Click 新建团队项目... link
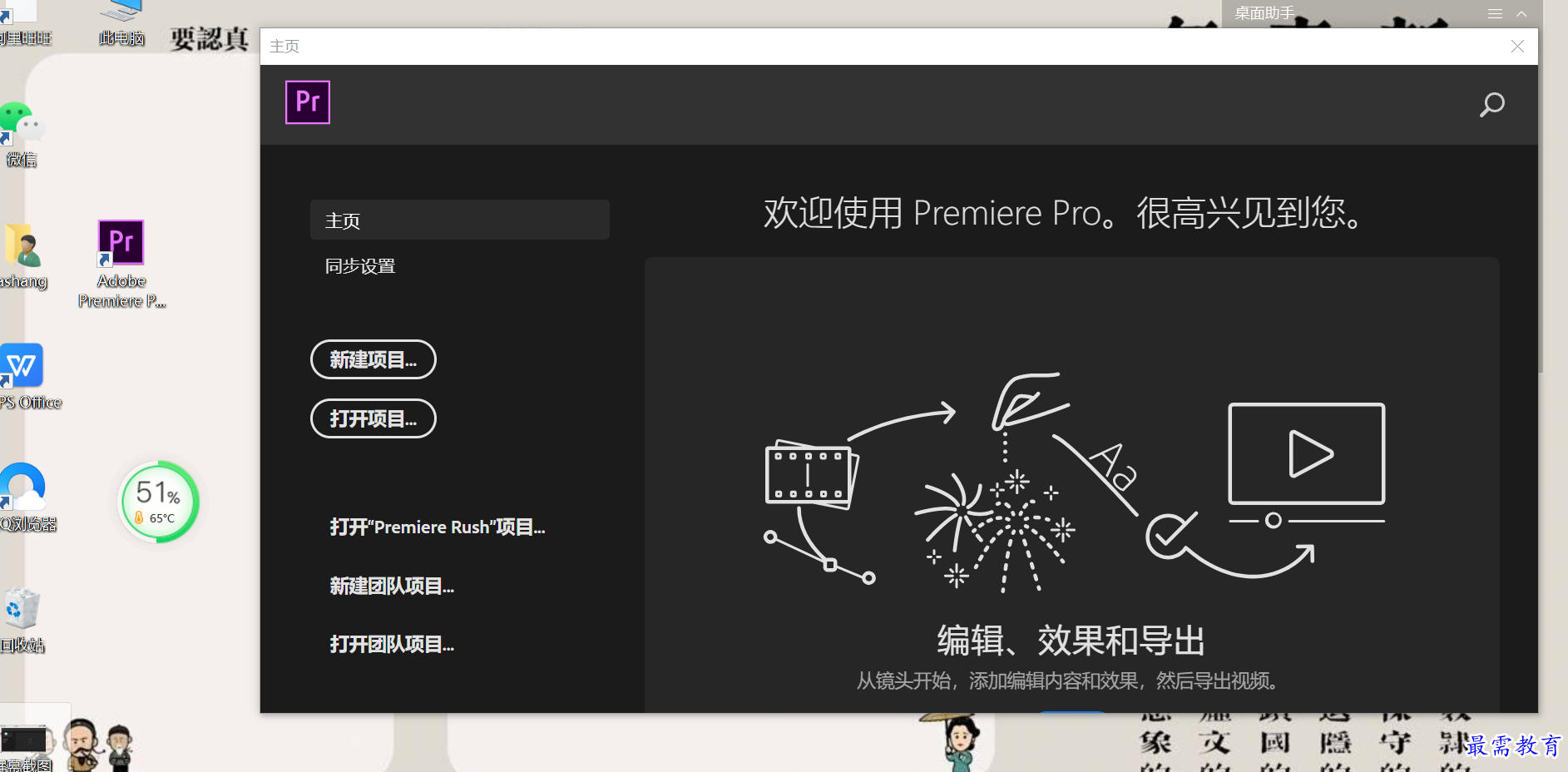This screenshot has width=1568, height=772. pyautogui.click(x=392, y=586)
